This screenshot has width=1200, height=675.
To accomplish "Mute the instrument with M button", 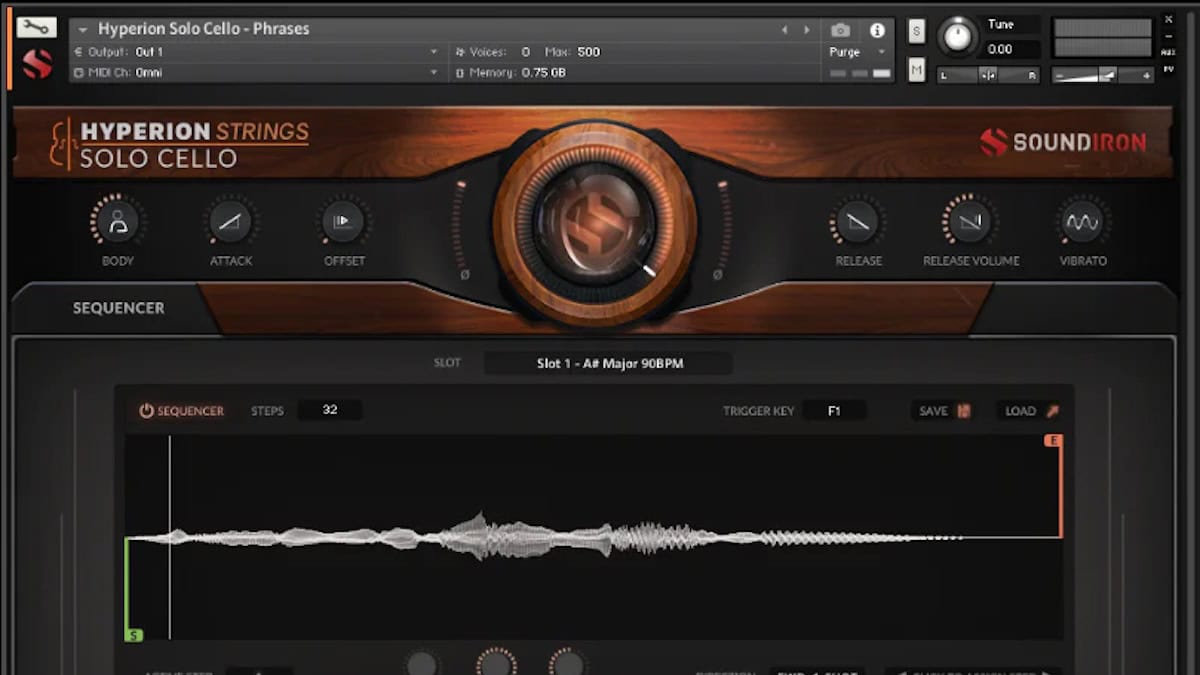I will [x=916, y=69].
